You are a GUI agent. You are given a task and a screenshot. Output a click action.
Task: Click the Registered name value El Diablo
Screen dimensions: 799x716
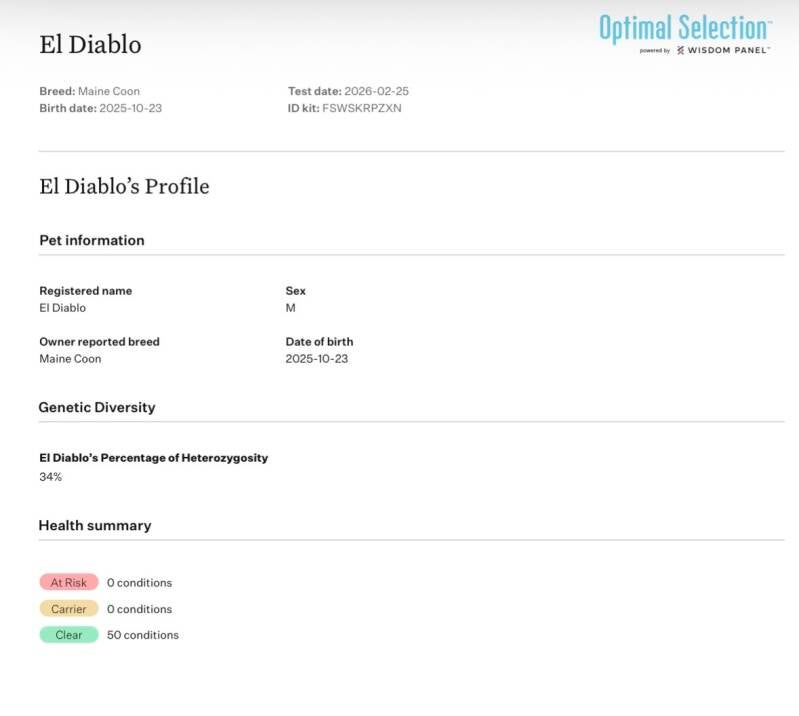point(62,308)
